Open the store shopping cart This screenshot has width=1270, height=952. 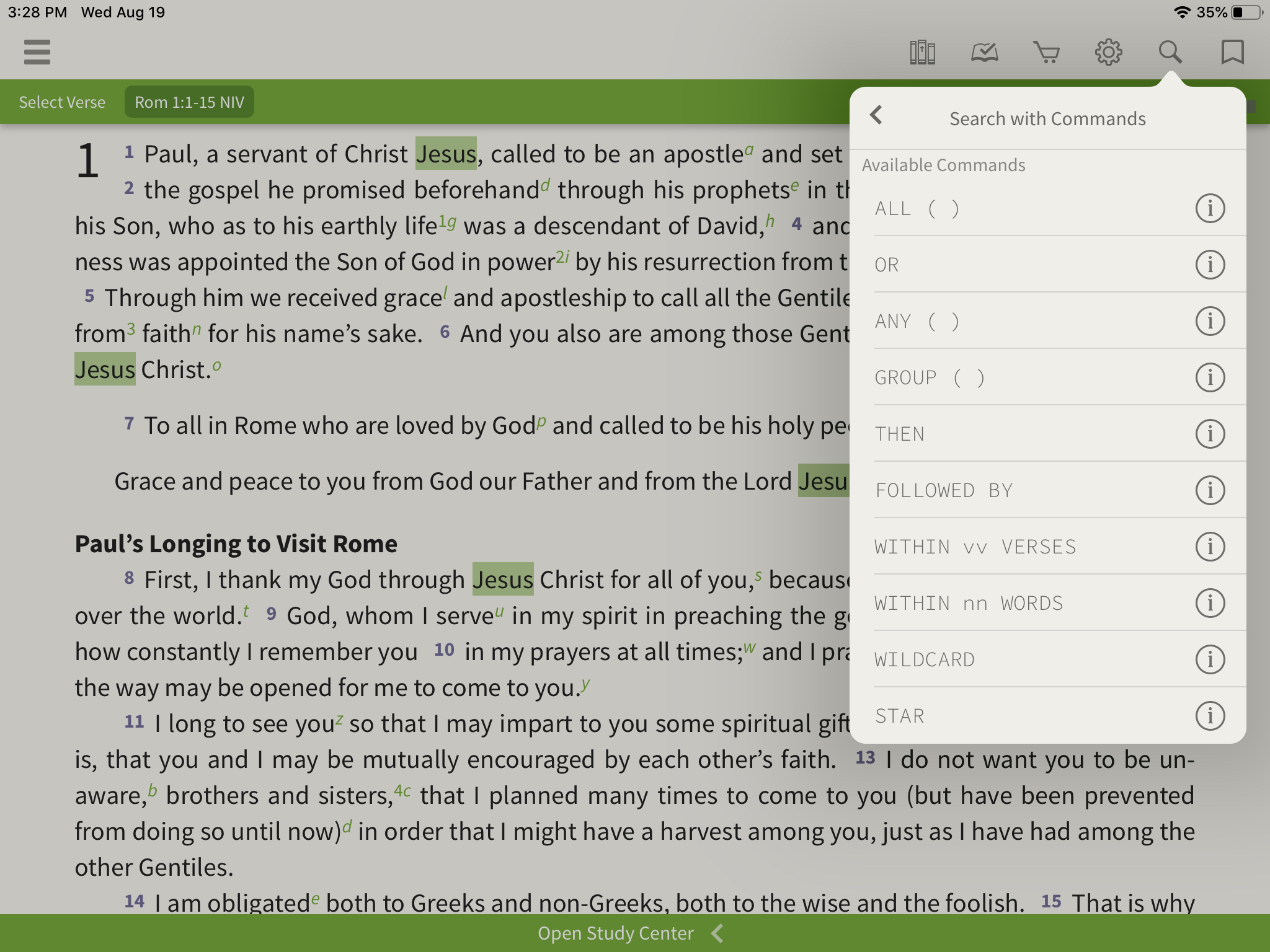tap(1047, 52)
